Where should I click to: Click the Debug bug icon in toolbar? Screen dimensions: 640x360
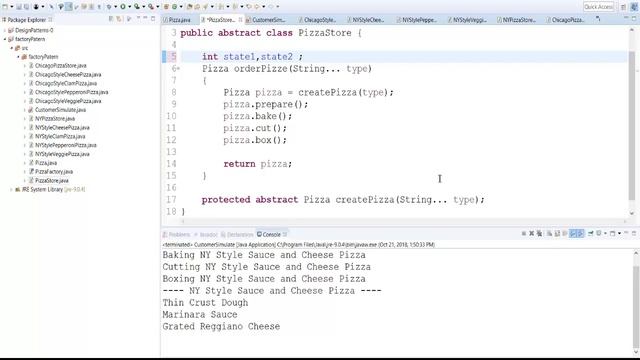pyautogui.click(x=109, y=7)
